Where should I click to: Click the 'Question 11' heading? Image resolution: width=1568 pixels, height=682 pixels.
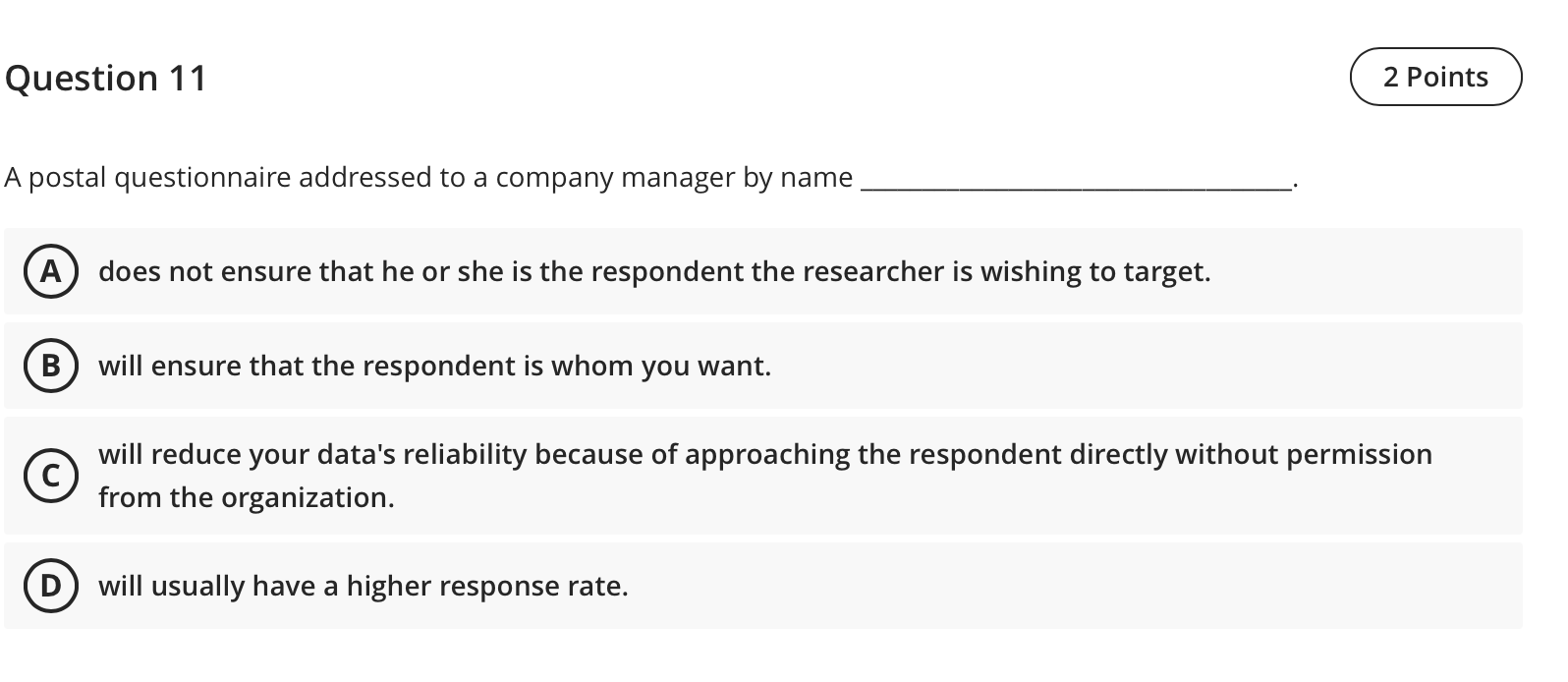click(x=105, y=77)
